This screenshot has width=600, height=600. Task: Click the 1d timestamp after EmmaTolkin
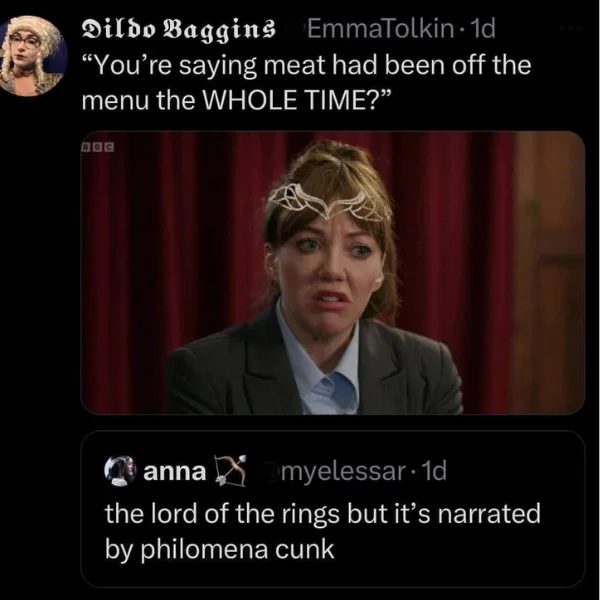[x=484, y=29]
